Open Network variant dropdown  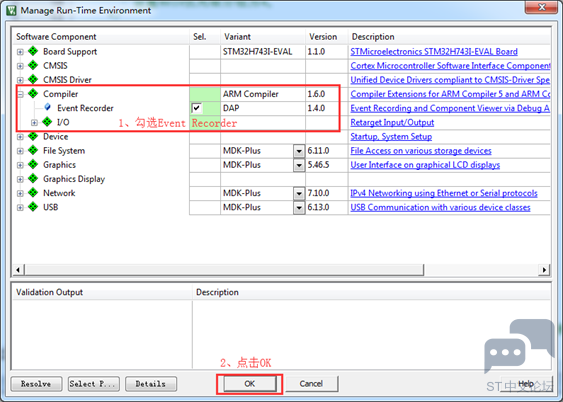(299, 193)
